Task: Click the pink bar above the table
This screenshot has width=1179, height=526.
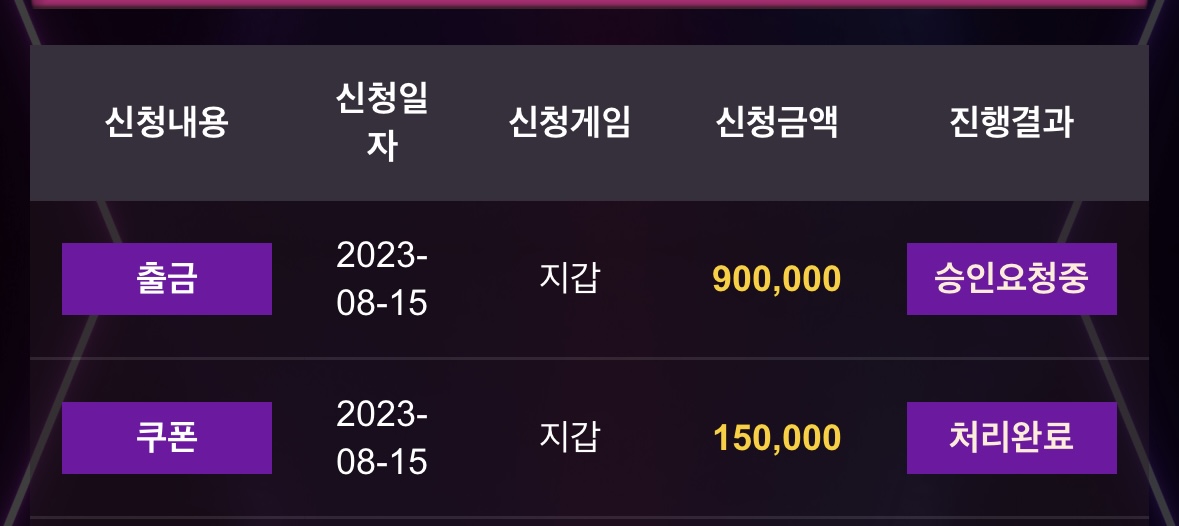Action: click(590, 4)
